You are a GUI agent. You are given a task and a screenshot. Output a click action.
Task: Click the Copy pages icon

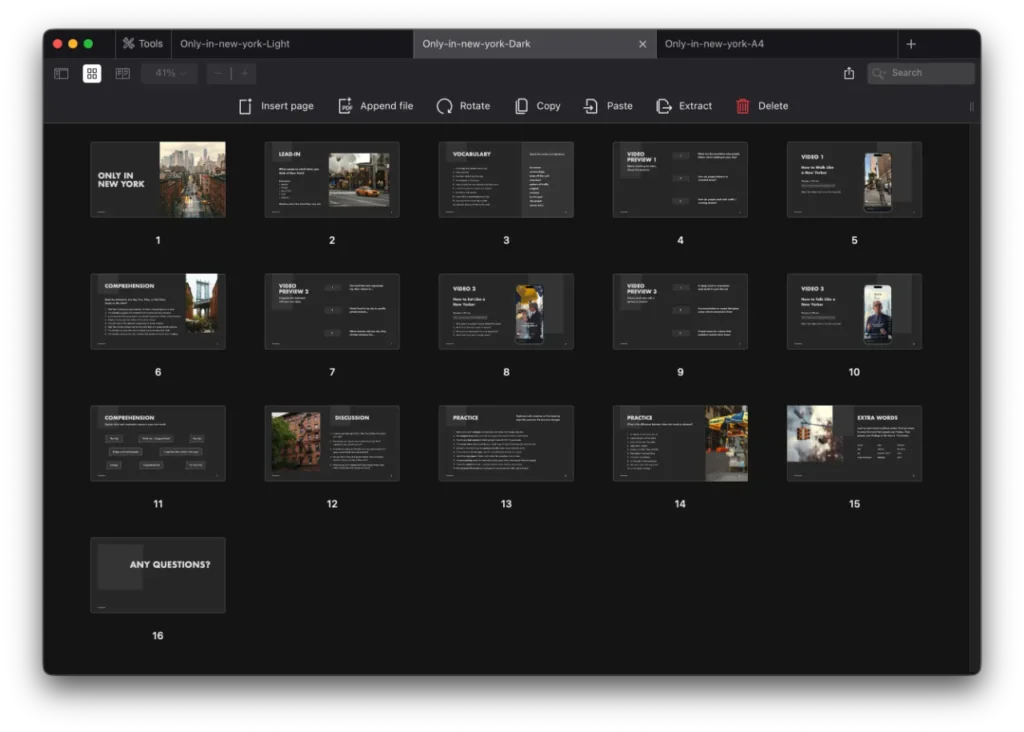521,106
